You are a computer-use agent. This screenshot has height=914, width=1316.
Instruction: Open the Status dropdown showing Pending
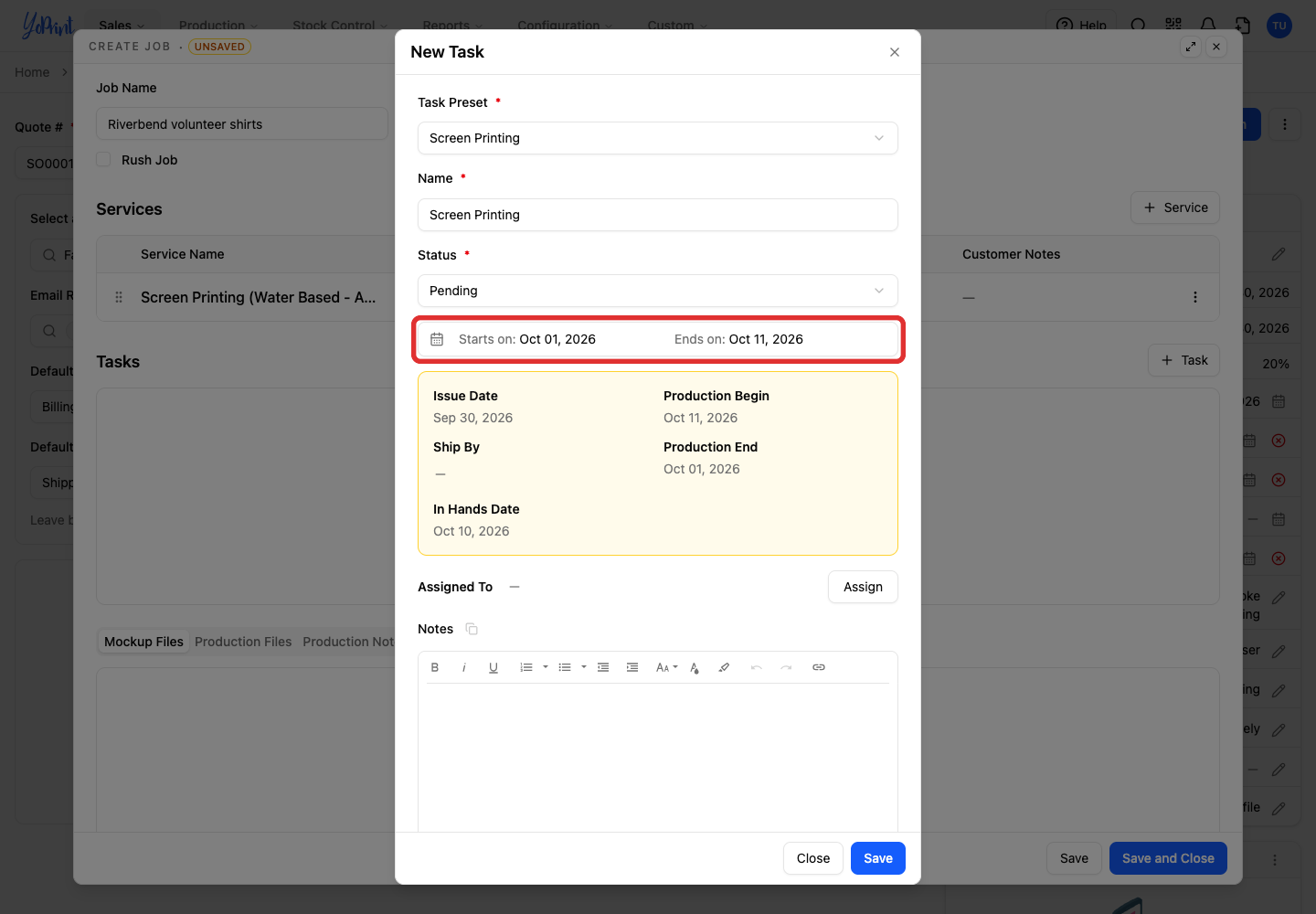click(x=658, y=291)
